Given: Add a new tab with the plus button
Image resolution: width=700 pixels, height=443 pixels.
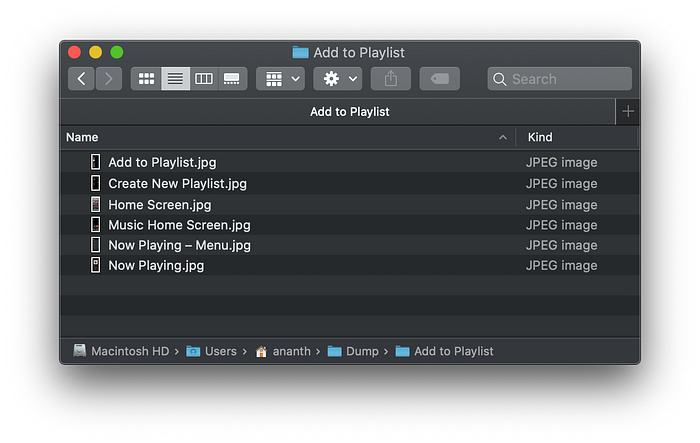Looking at the screenshot, I should pyautogui.click(x=628, y=112).
